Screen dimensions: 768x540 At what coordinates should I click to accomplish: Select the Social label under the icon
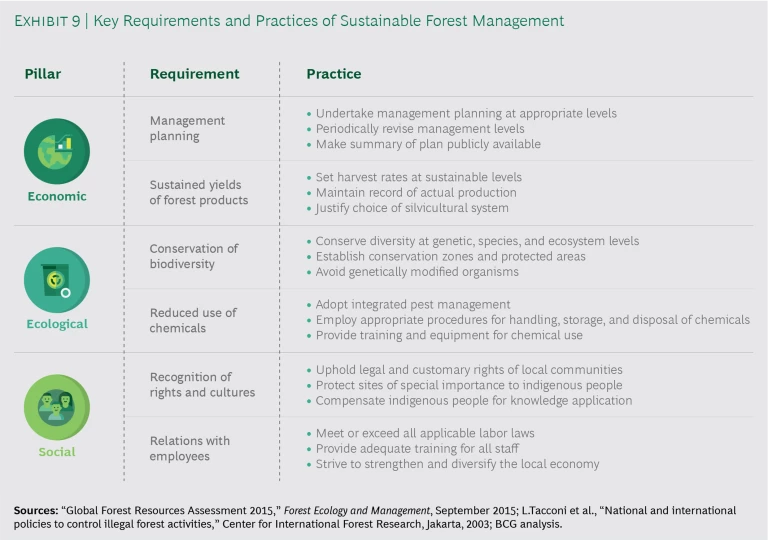click(57, 452)
